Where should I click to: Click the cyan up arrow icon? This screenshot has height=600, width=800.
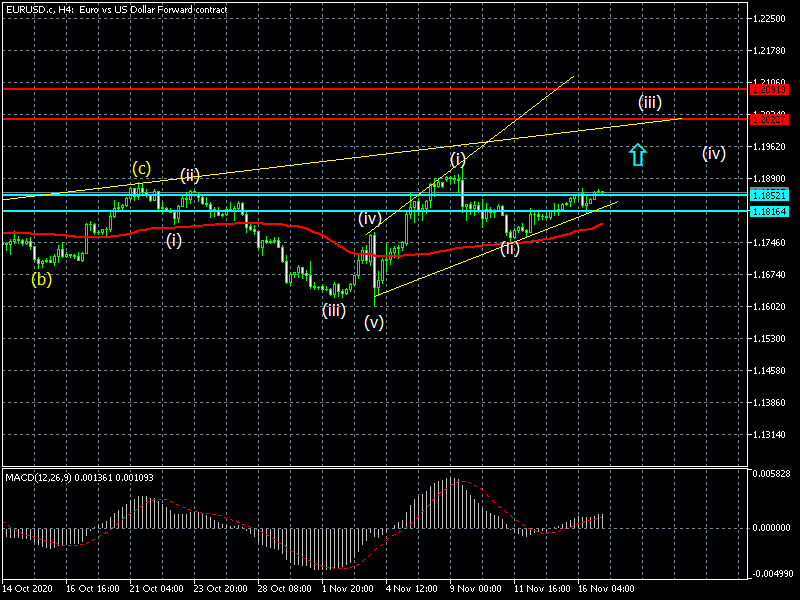[638, 154]
